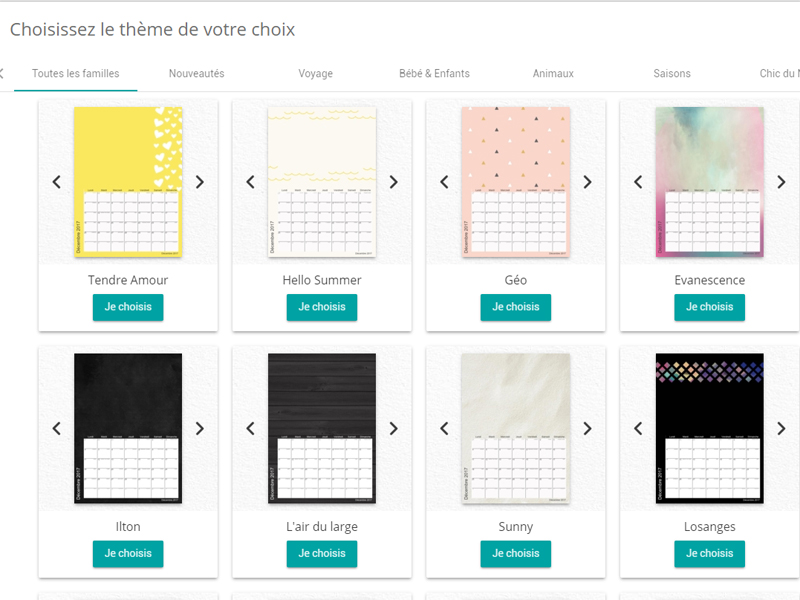Open the Animaux category tab
Viewport: 800px width, 600px height.
pos(553,73)
